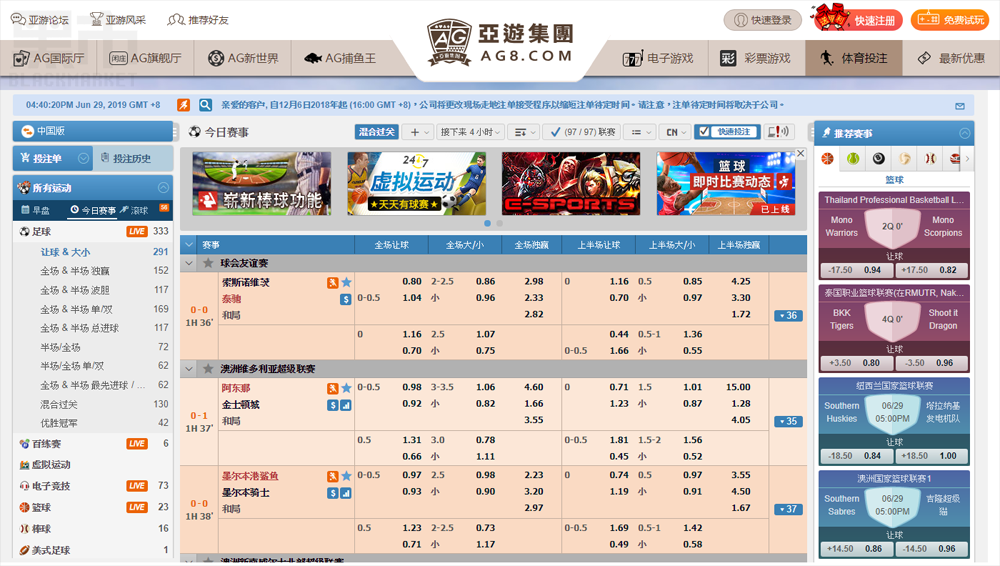Open the 推荐好友 link
1000x566 pixels.
pos(198,20)
